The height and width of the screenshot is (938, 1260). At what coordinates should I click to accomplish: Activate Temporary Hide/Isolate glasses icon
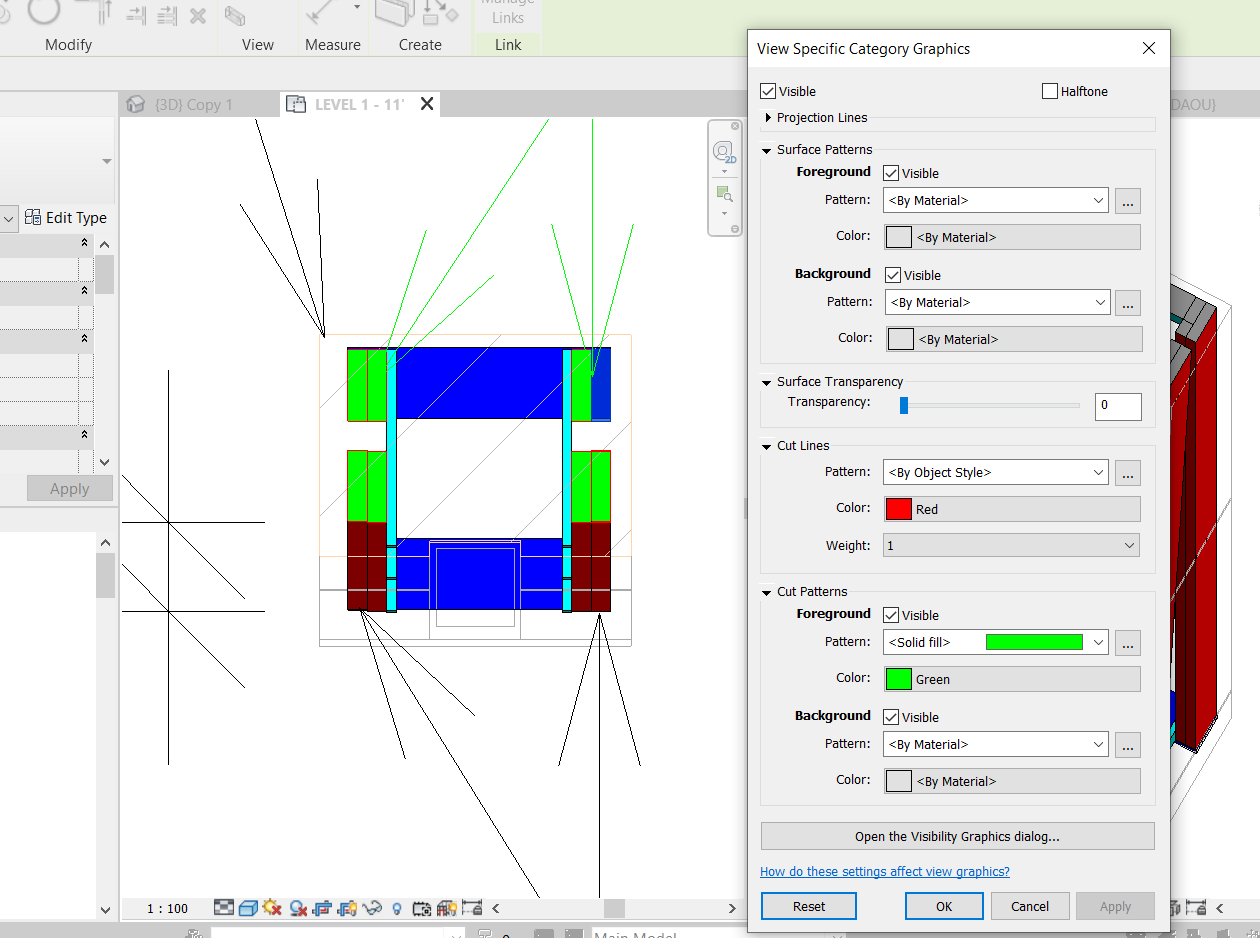(x=371, y=907)
